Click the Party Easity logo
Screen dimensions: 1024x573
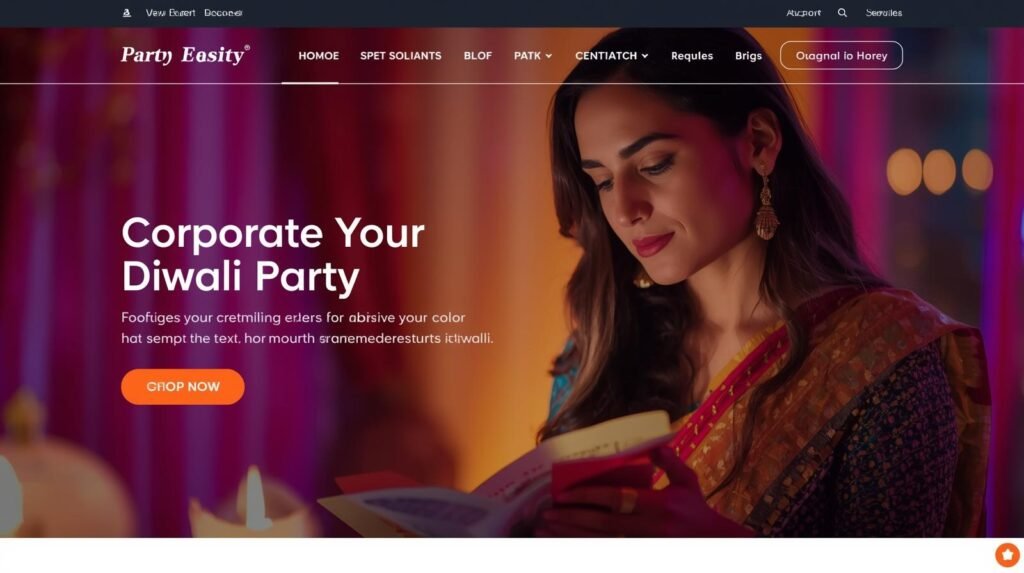pyautogui.click(x=185, y=55)
